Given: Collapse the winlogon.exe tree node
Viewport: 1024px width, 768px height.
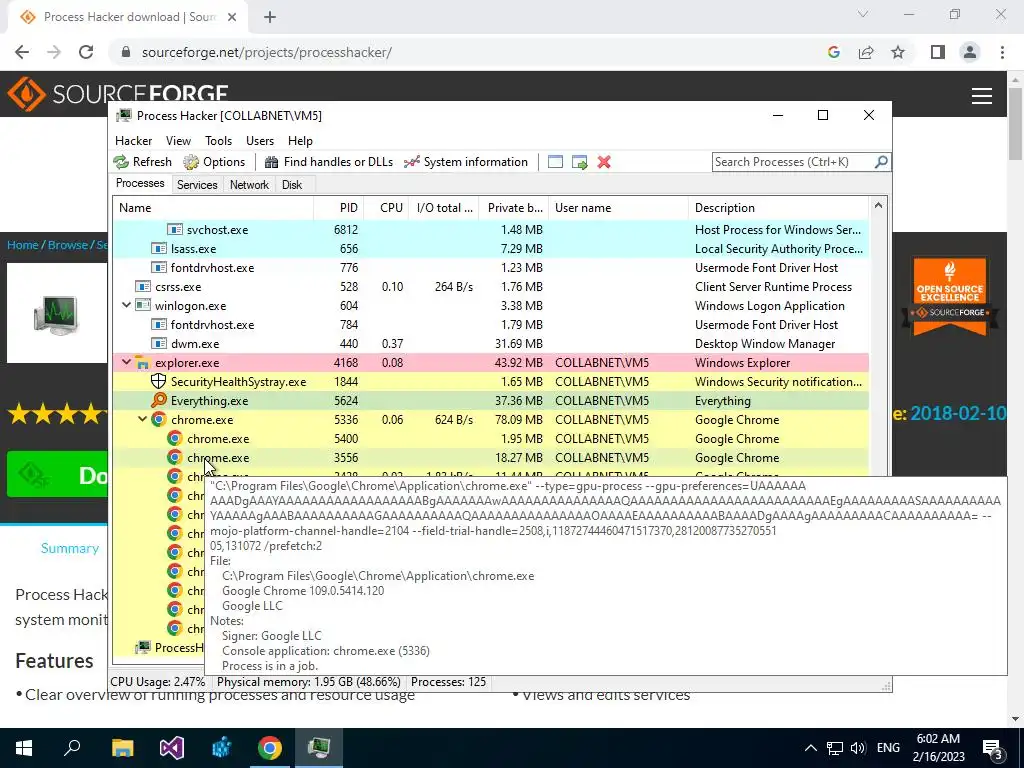Looking at the screenshot, I should 126,305.
